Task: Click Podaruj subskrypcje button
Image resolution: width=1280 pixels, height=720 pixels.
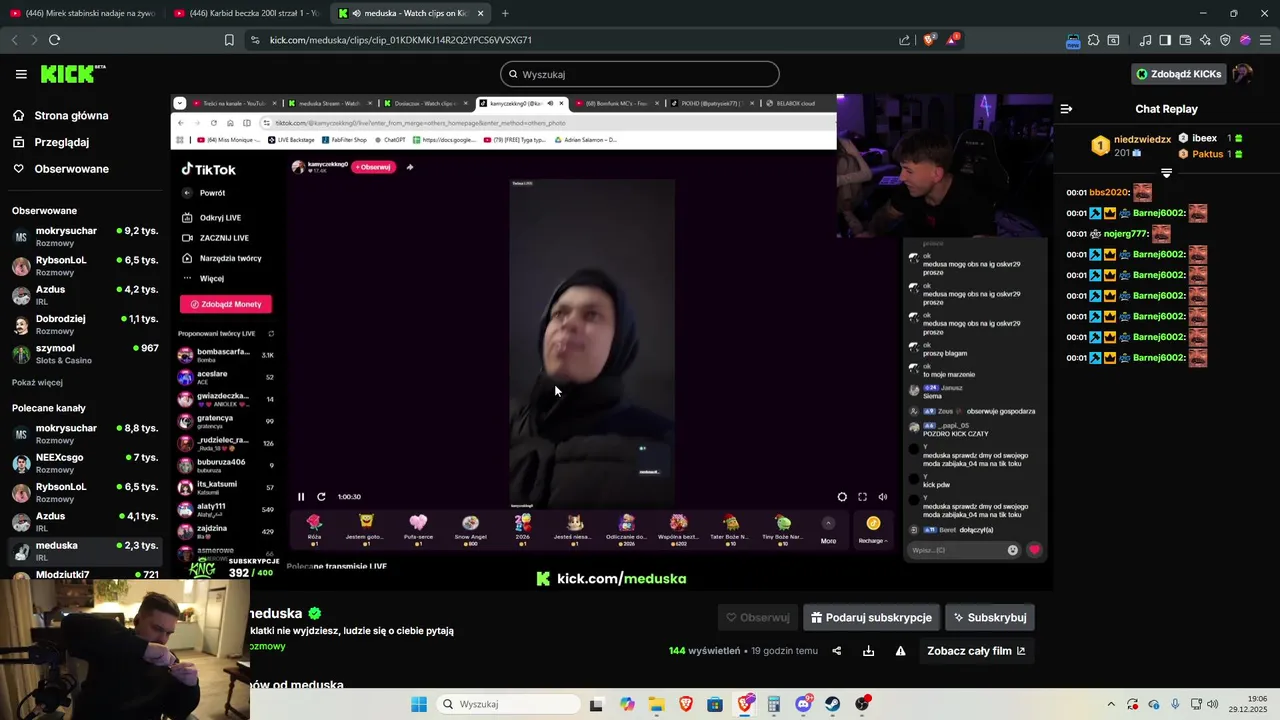Action: [x=871, y=618]
